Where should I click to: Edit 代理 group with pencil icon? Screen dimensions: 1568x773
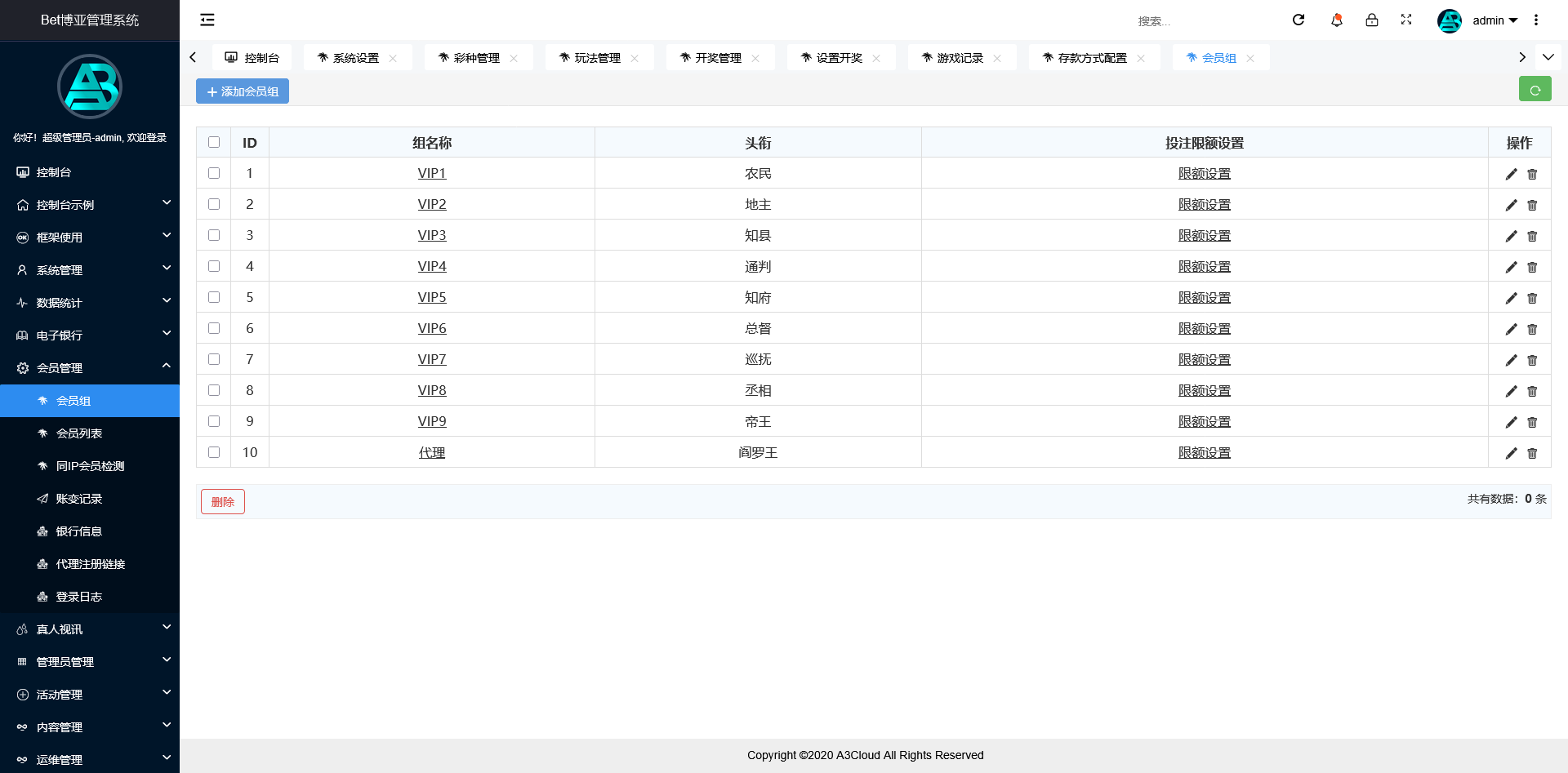coord(1512,453)
